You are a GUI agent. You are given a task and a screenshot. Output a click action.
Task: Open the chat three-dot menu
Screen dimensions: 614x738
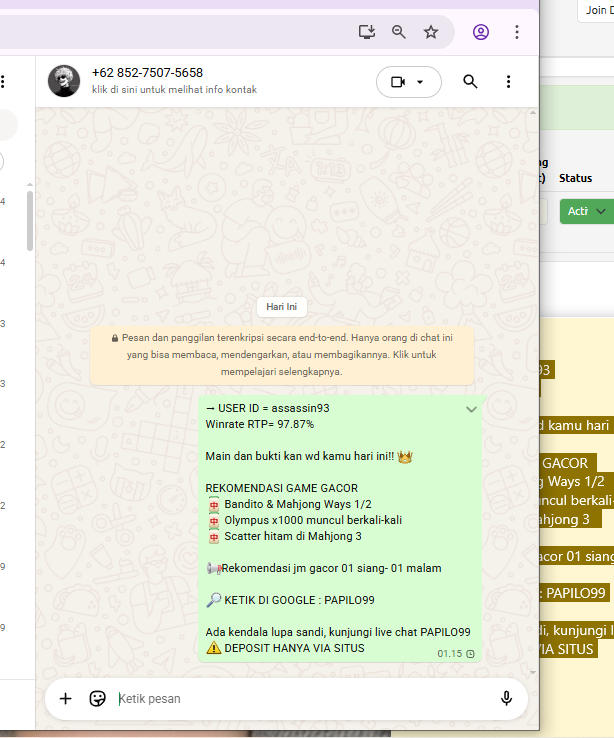[508, 81]
